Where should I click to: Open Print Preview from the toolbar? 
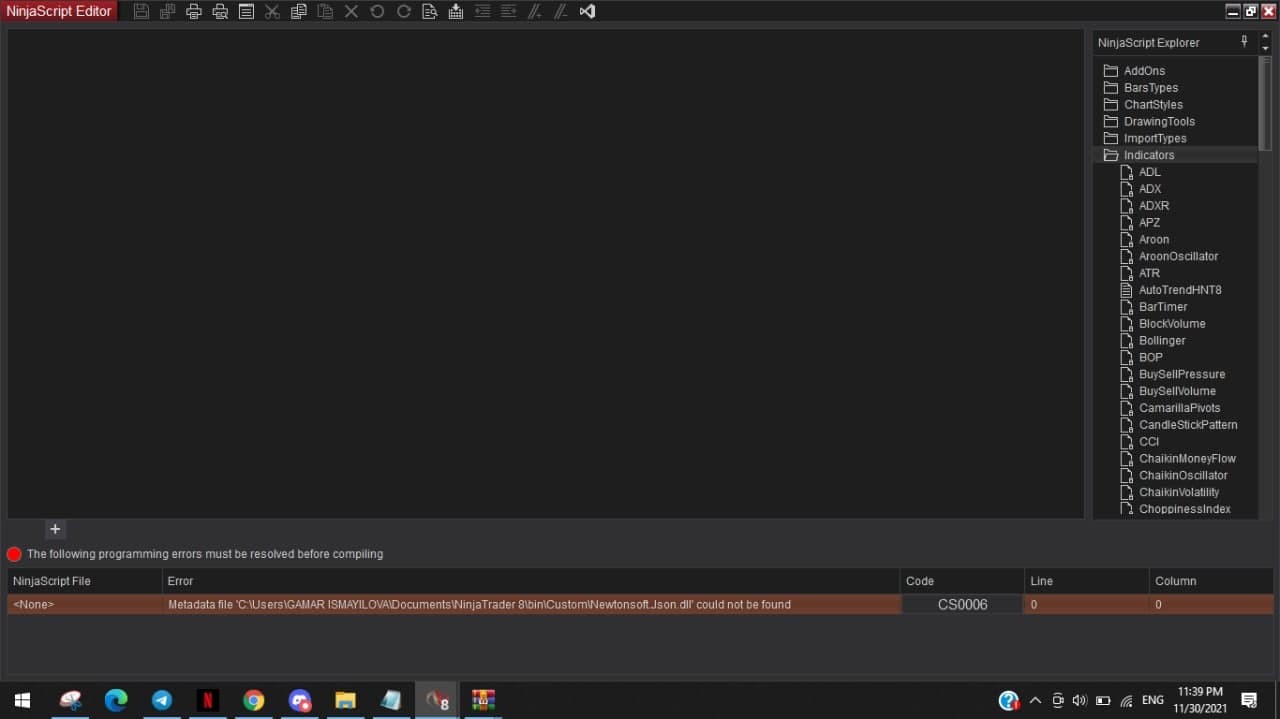point(220,11)
